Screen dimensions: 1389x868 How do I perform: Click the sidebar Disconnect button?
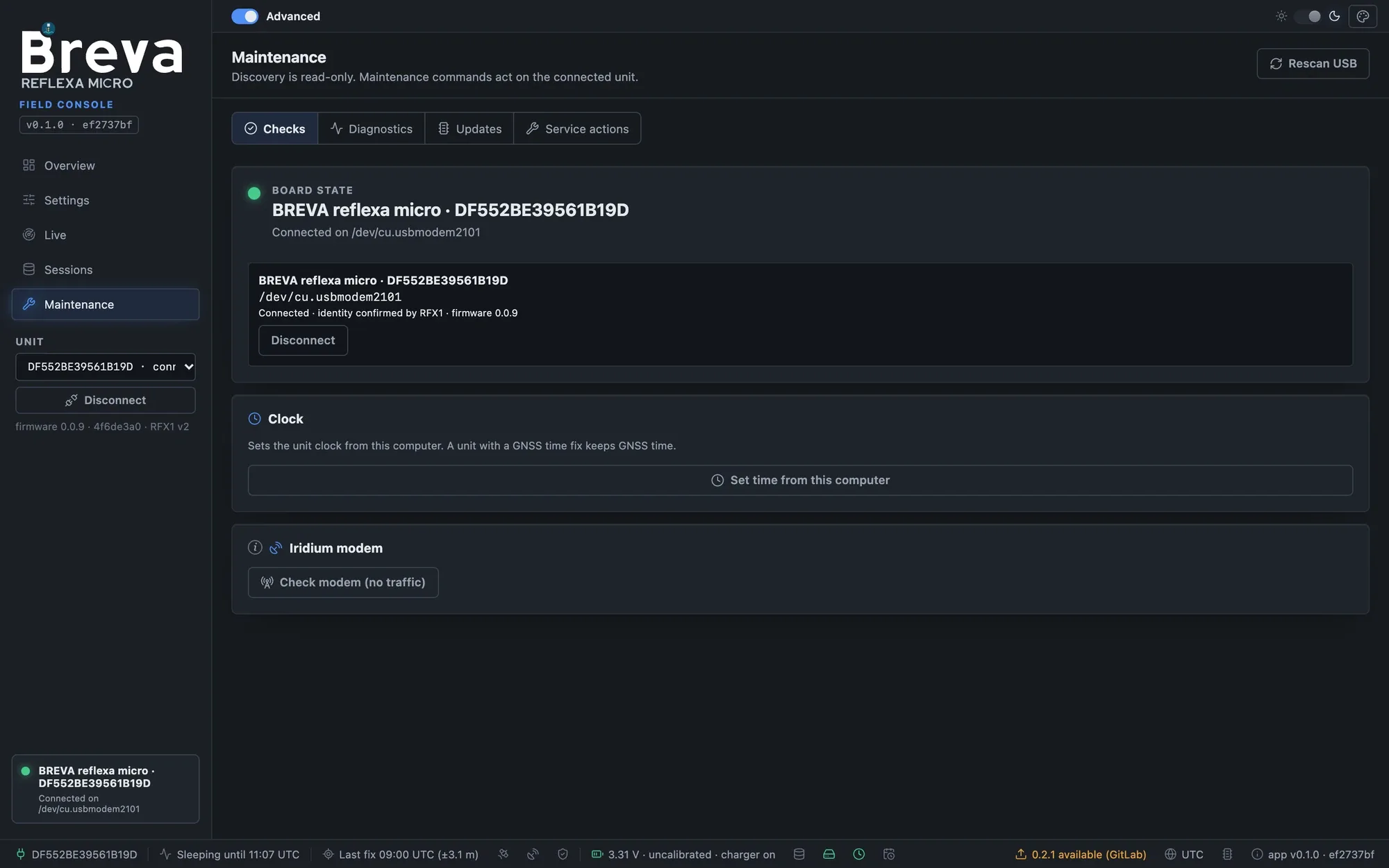click(x=106, y=400)
